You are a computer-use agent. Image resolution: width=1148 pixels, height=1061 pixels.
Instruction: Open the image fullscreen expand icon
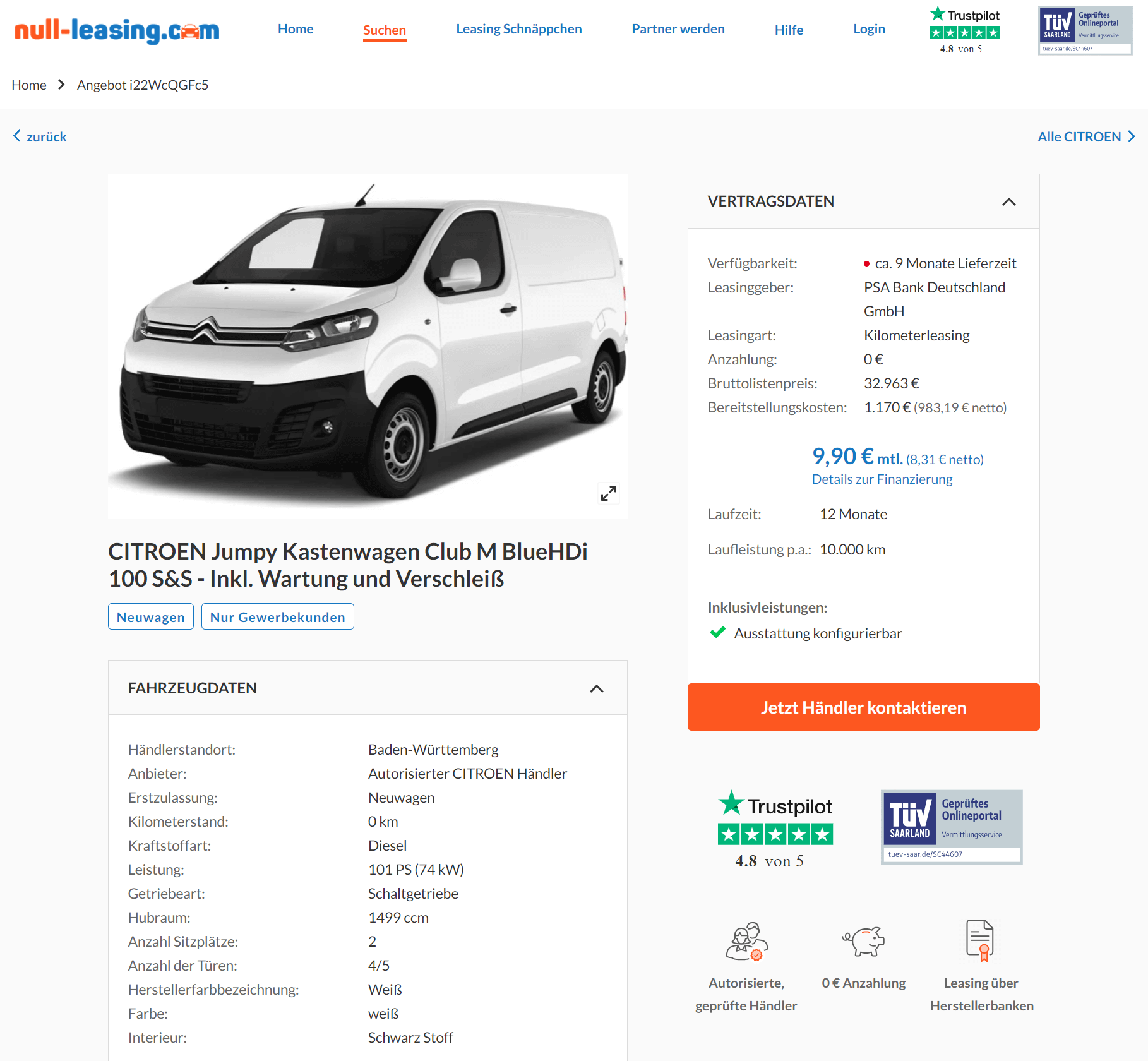[x=609, y=493]
